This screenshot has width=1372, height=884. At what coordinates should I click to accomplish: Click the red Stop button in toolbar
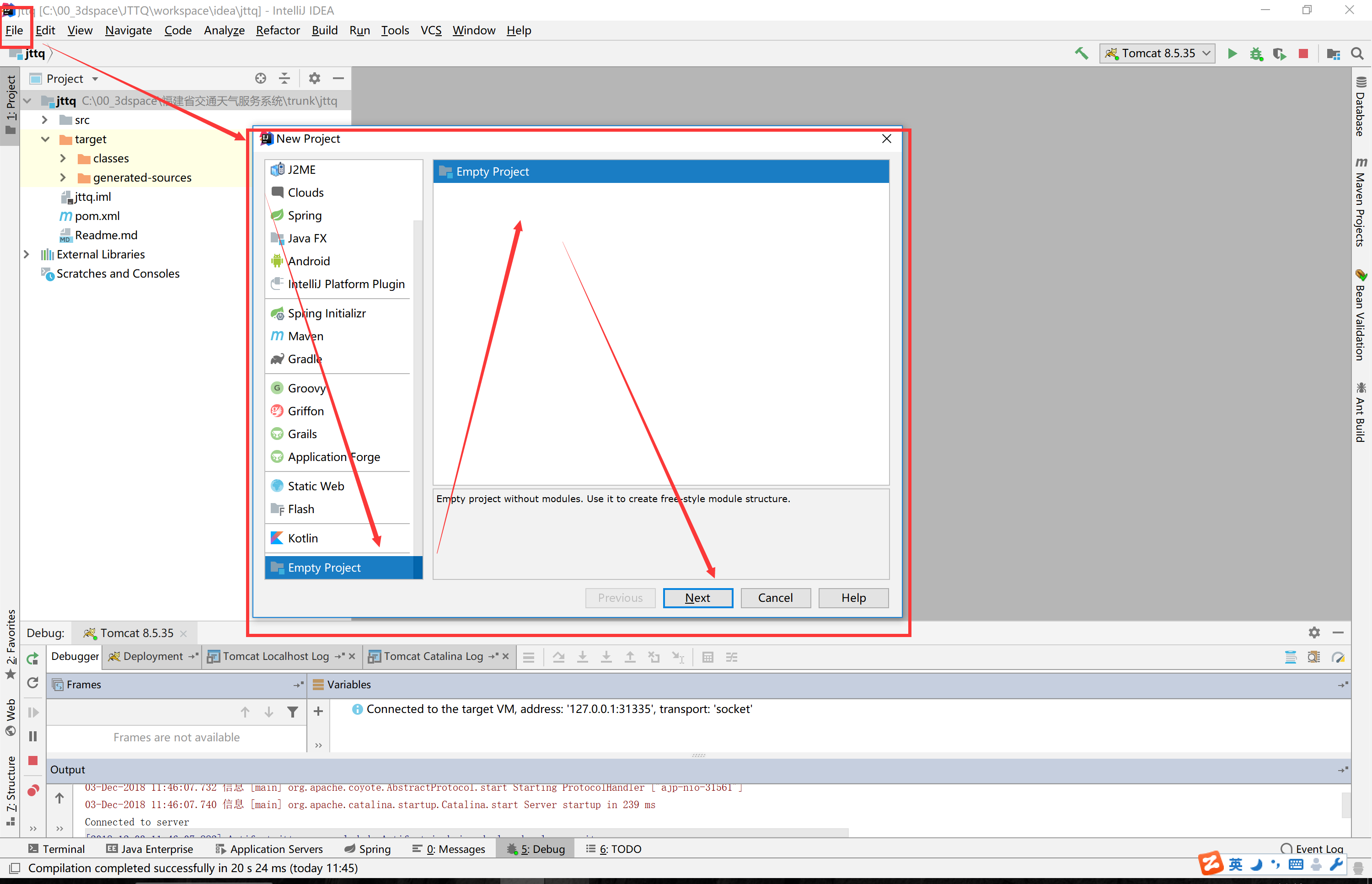pyautogui.click(x=1303, y=54)
